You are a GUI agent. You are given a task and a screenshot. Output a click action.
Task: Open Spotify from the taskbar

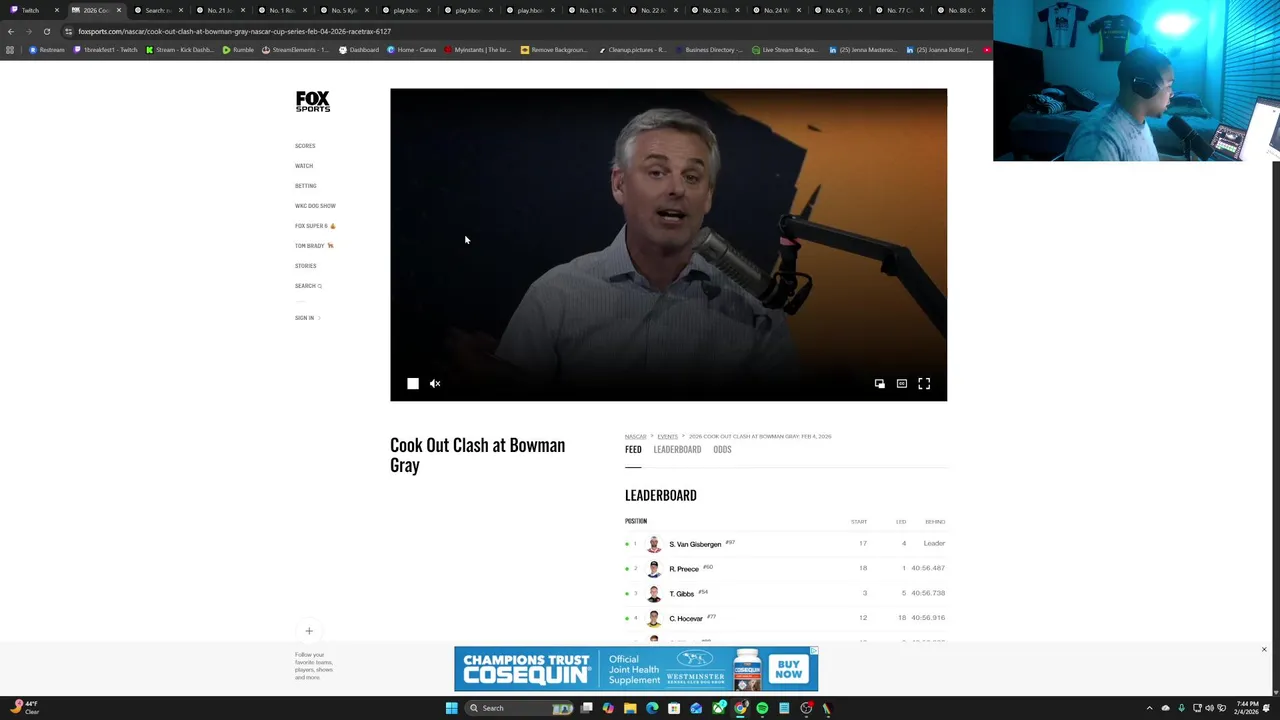(762, 708)
